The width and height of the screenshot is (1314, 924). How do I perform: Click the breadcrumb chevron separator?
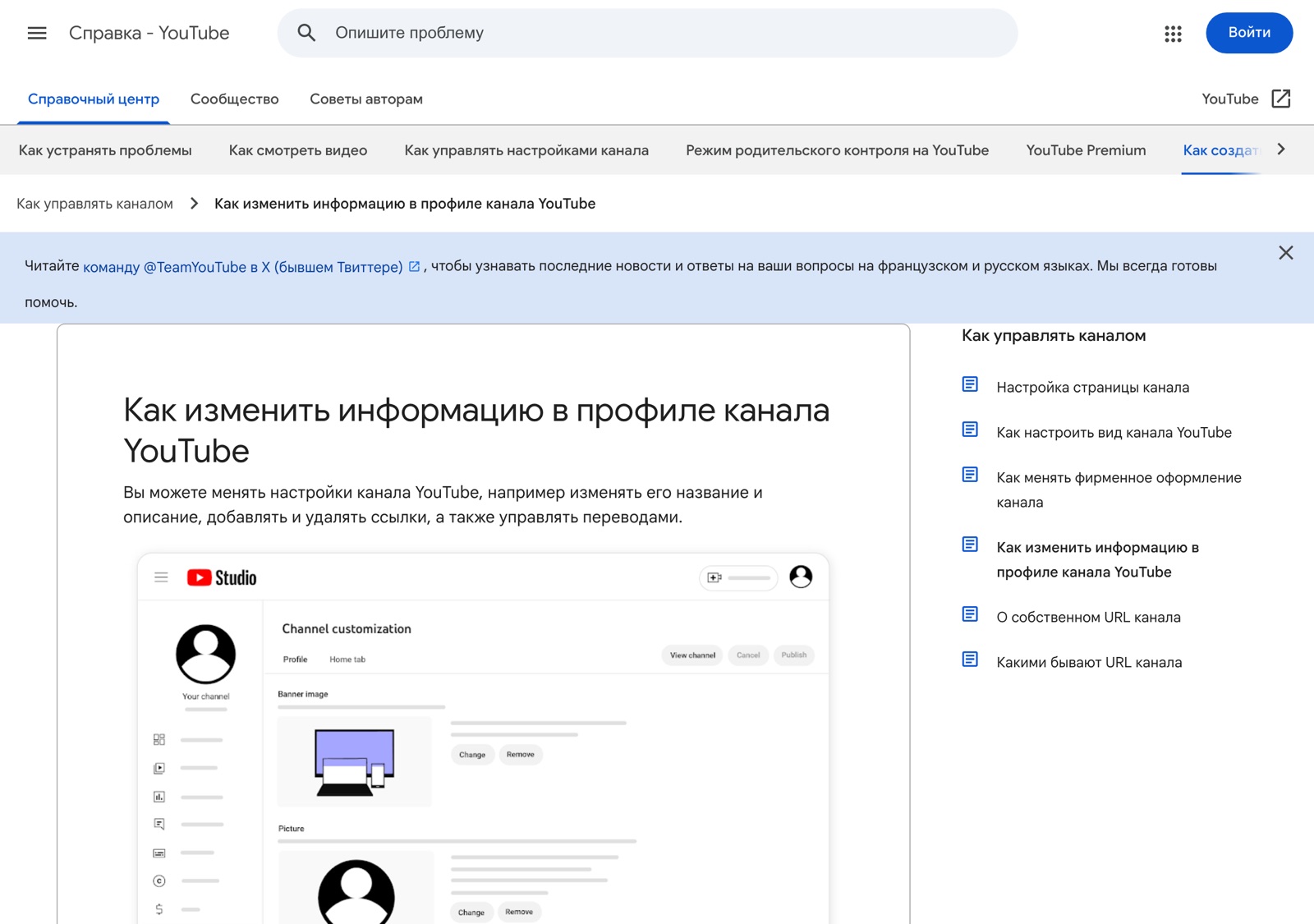pyautogui.click(x=194, y=203)
